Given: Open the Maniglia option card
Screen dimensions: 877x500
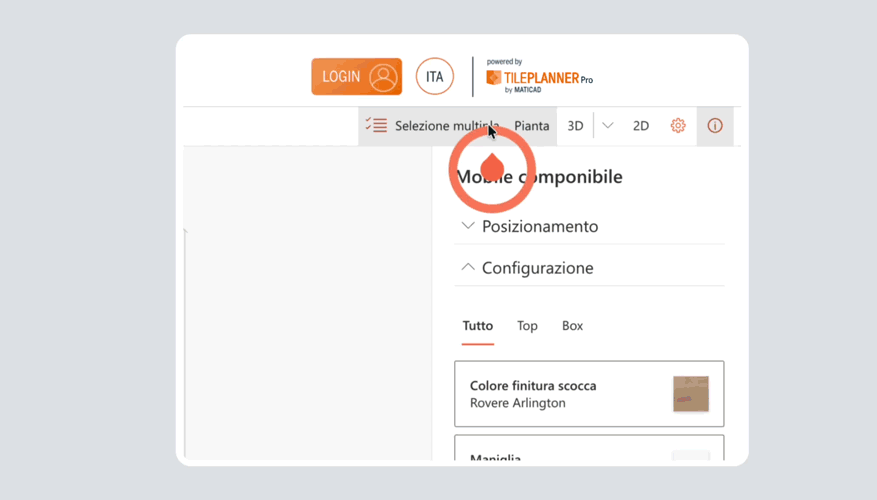Looking at the screenshot, I should pos(589,448).
